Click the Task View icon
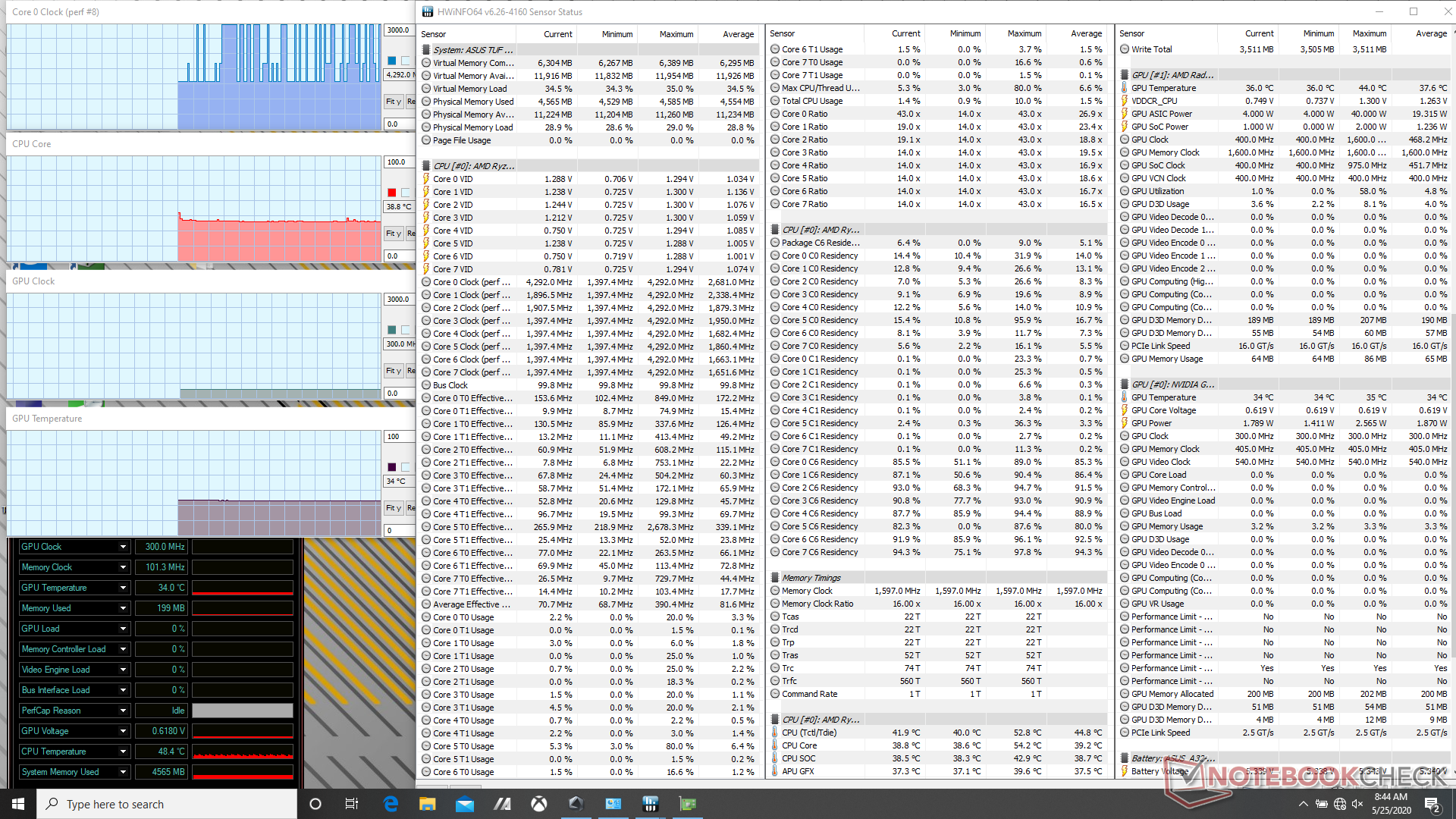This screenshot has height=819, width=1456. (351, 804)
